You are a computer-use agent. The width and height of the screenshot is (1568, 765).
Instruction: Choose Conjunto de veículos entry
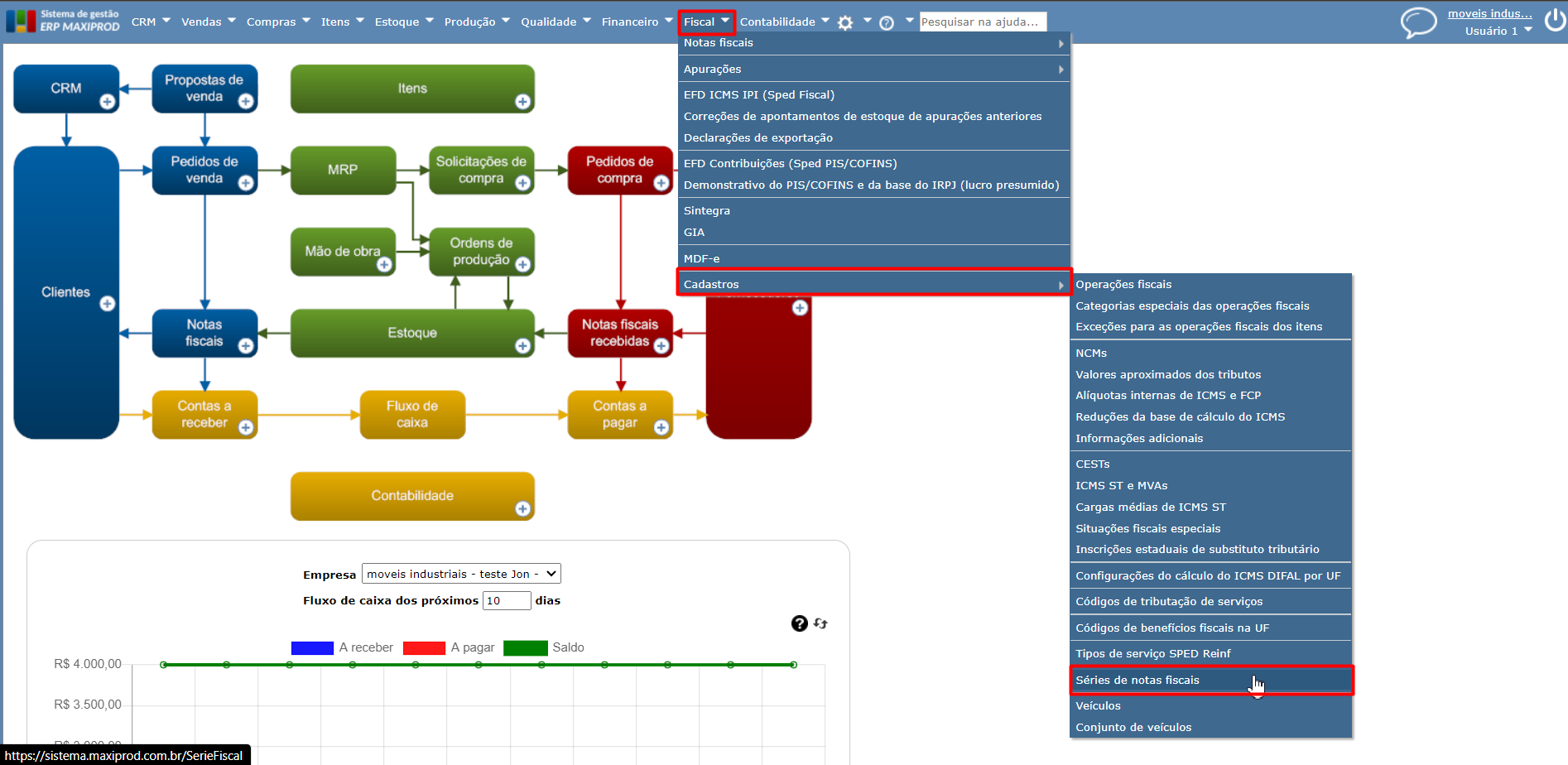click(1211, 727)
